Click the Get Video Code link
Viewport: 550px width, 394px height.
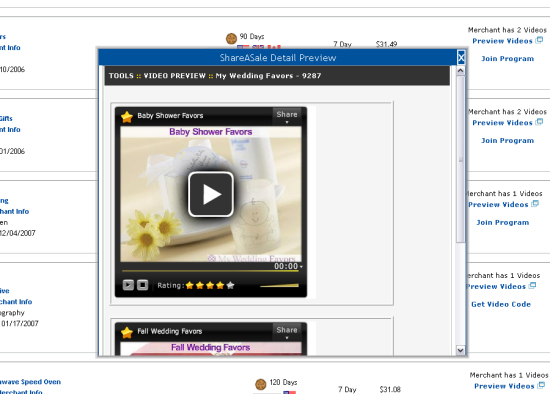coord(501,304)
